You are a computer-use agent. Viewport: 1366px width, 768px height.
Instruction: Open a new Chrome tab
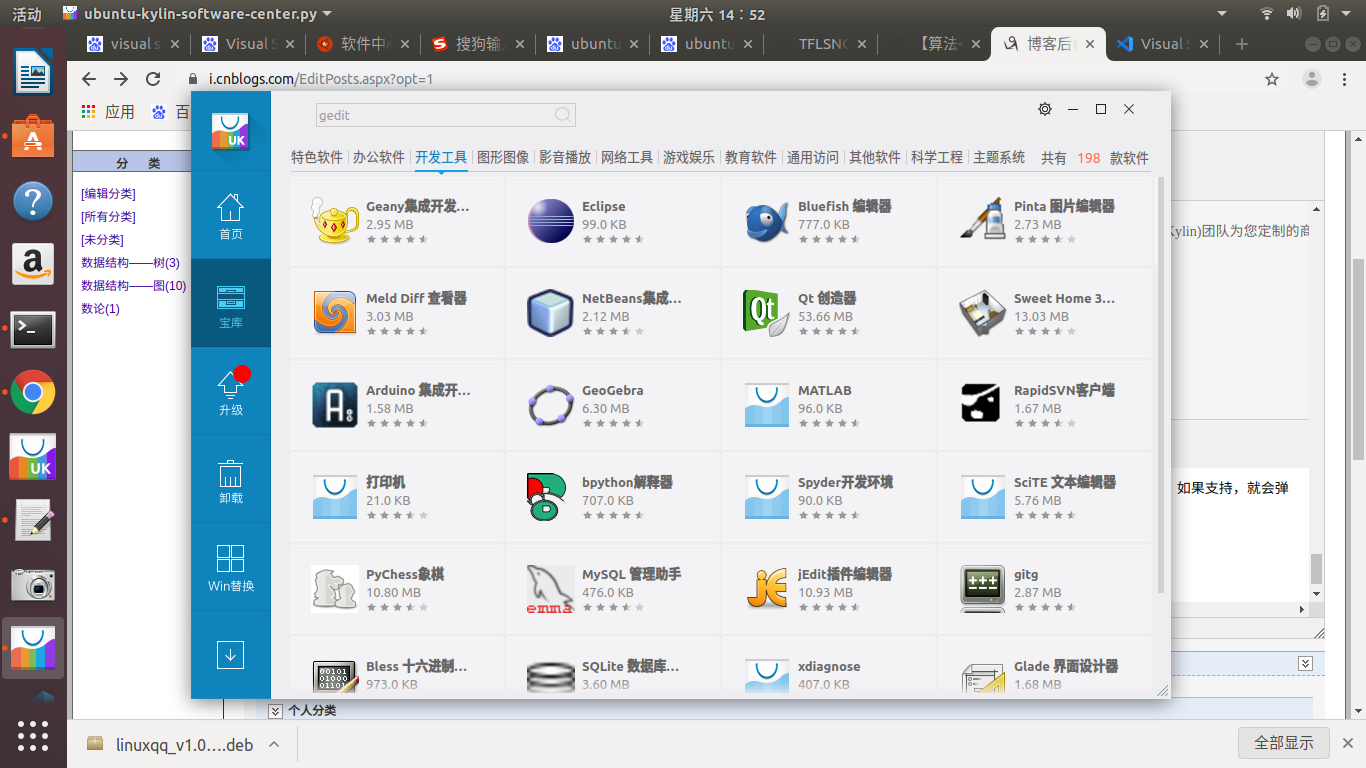pos(1242,44)
